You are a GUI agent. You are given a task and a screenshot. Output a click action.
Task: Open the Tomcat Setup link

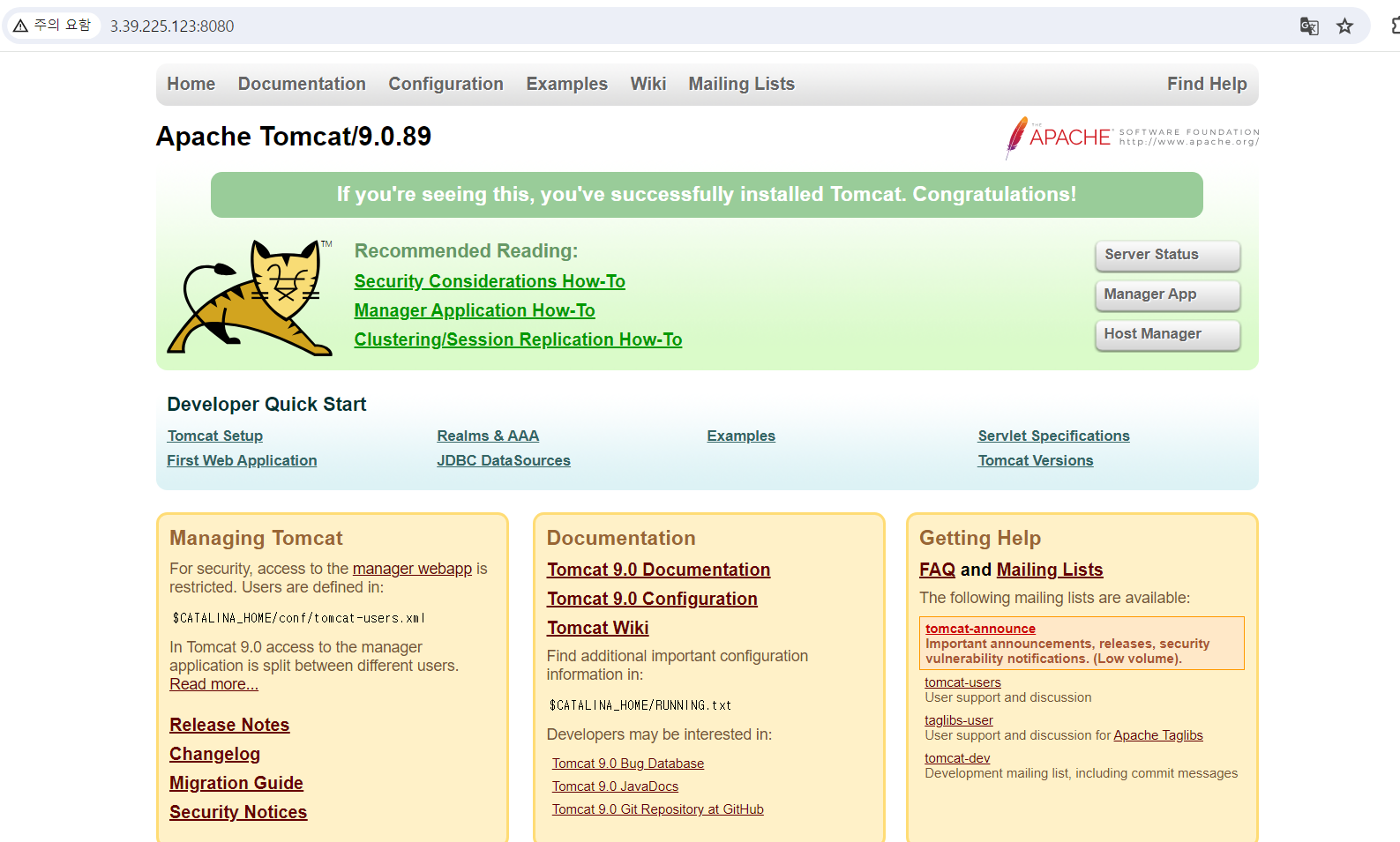pyautogui.click(x=215, y=436)
